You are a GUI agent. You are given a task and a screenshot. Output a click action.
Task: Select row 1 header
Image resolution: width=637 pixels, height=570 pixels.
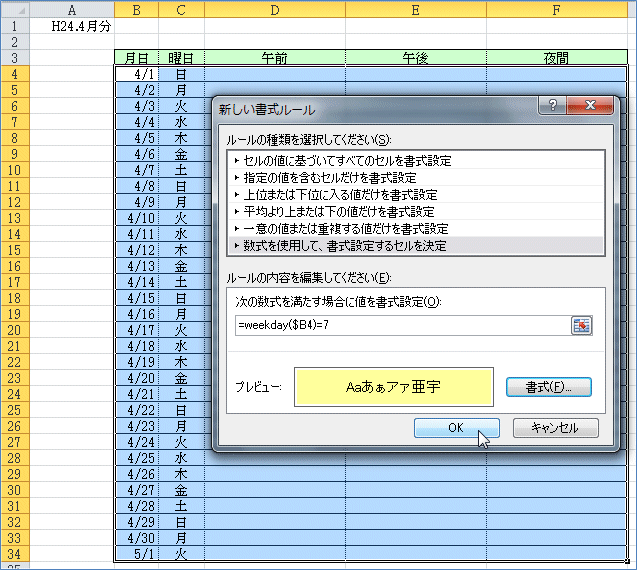pyautogui.click(x=15, y=26)
